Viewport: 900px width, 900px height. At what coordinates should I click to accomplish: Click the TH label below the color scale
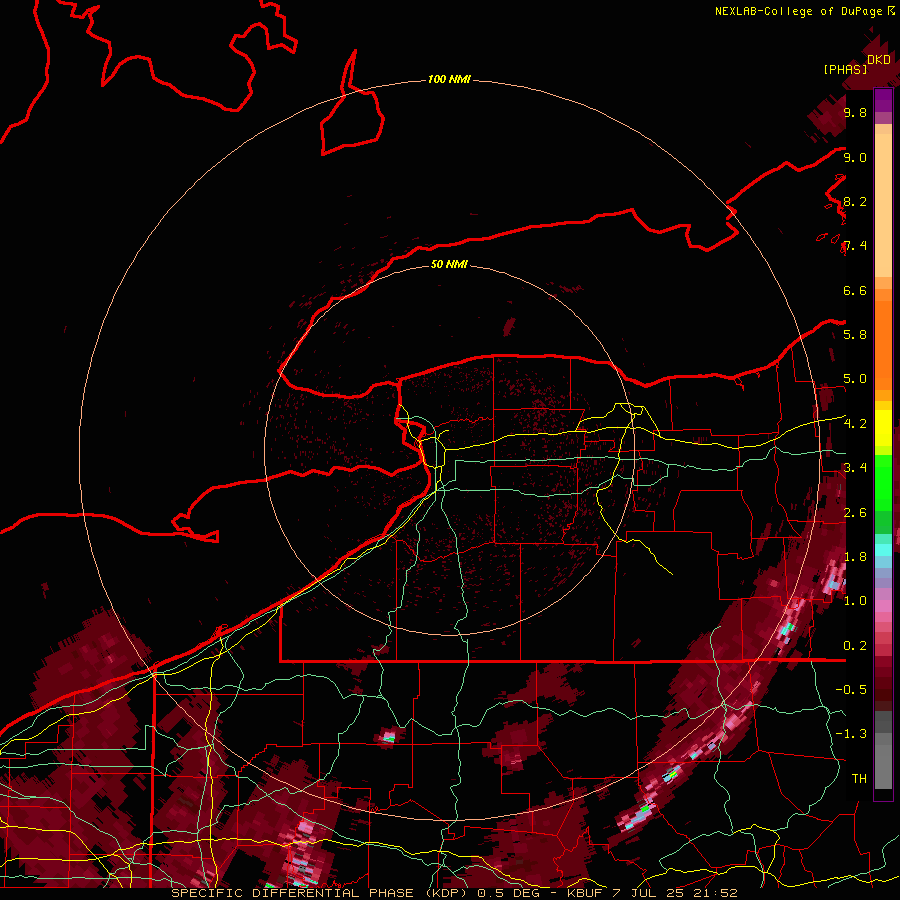(x=859, y=778)
